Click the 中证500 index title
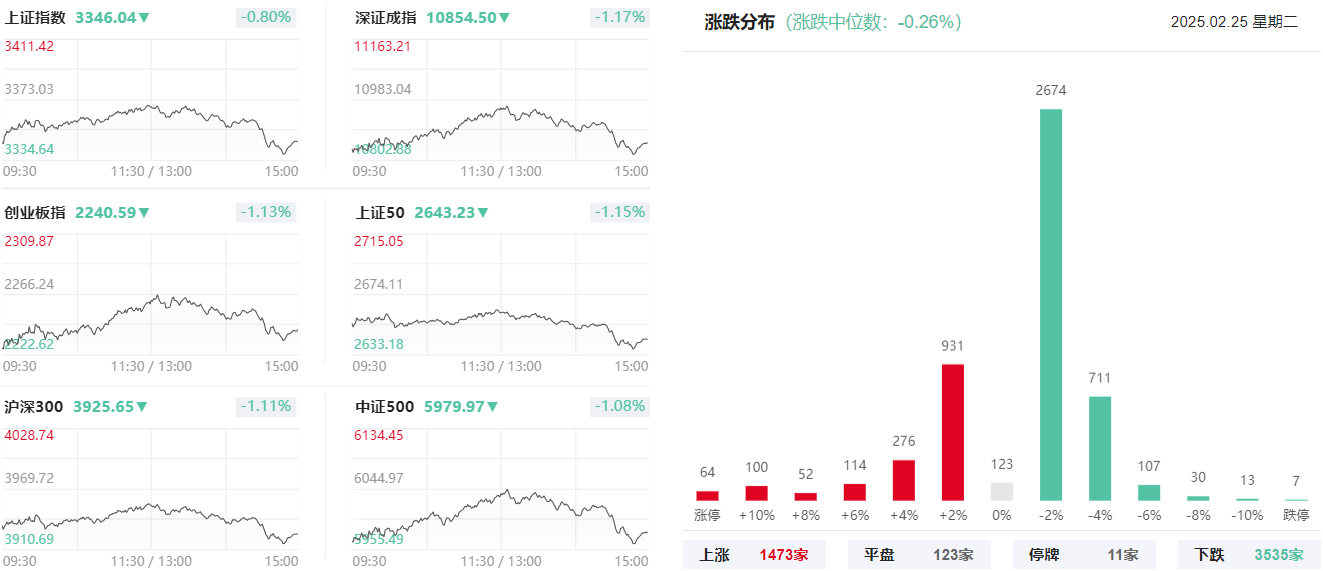The image size is (1323, 571). click(385, 406)
